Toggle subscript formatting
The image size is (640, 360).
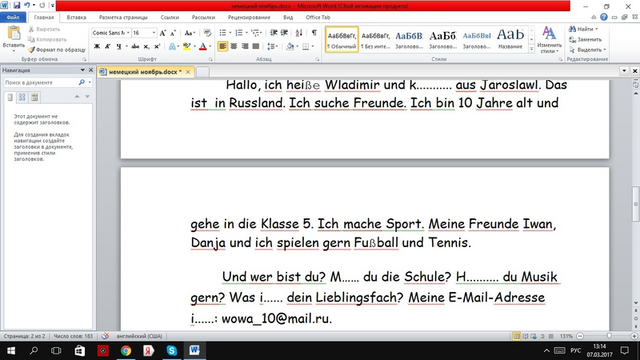[x=146, y=47]
